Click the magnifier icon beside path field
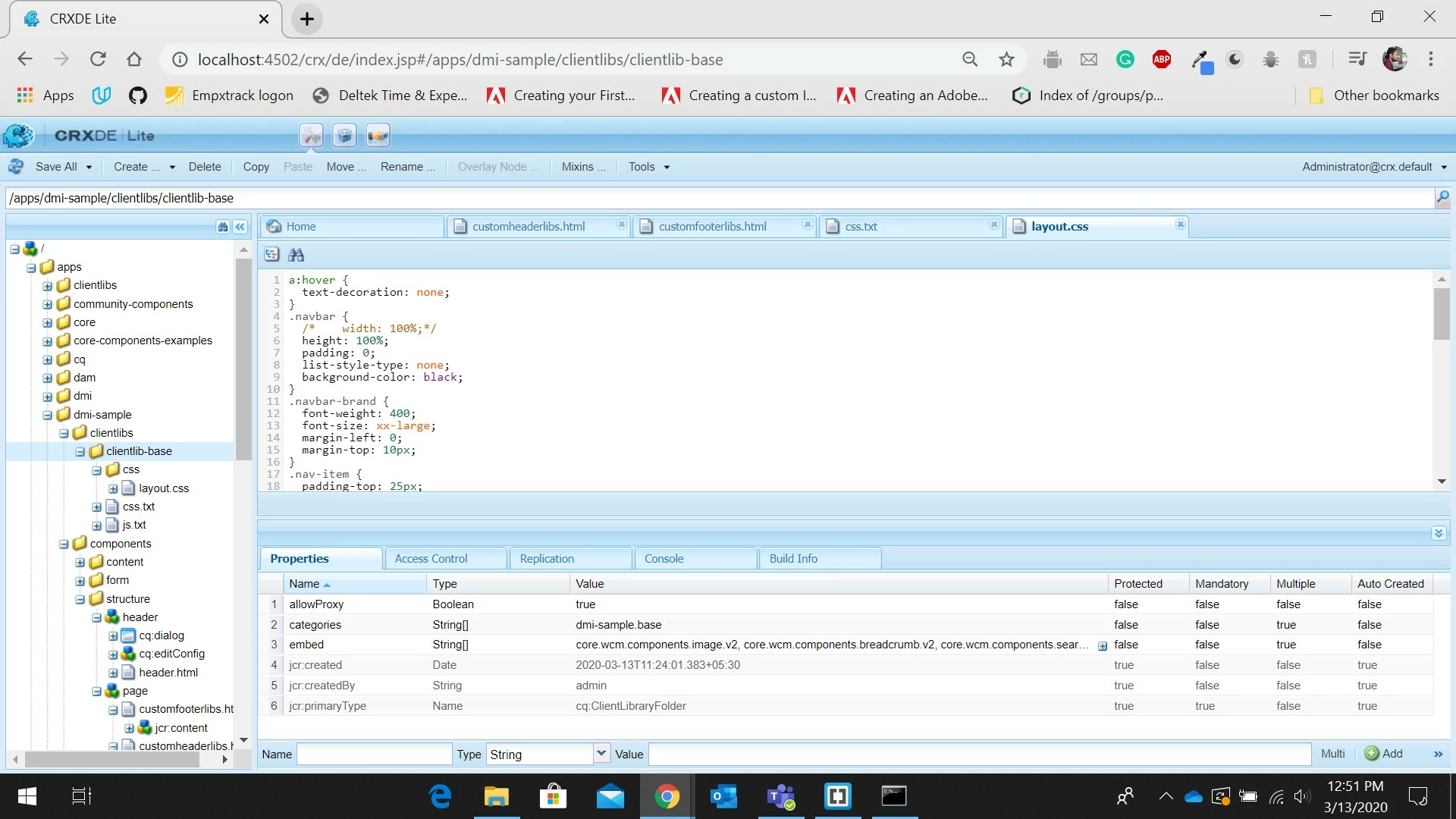The image size is (1456, 819). 1442,198
